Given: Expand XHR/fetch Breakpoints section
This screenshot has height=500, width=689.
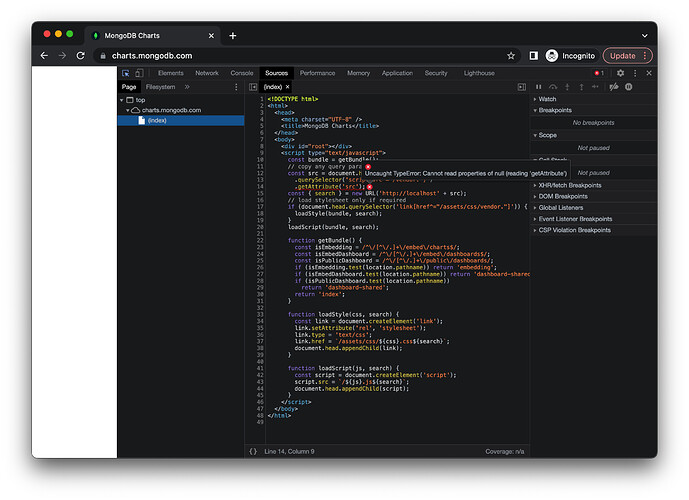Looking at the screenshot, I should pyautogui.click(x=570, y=185).
